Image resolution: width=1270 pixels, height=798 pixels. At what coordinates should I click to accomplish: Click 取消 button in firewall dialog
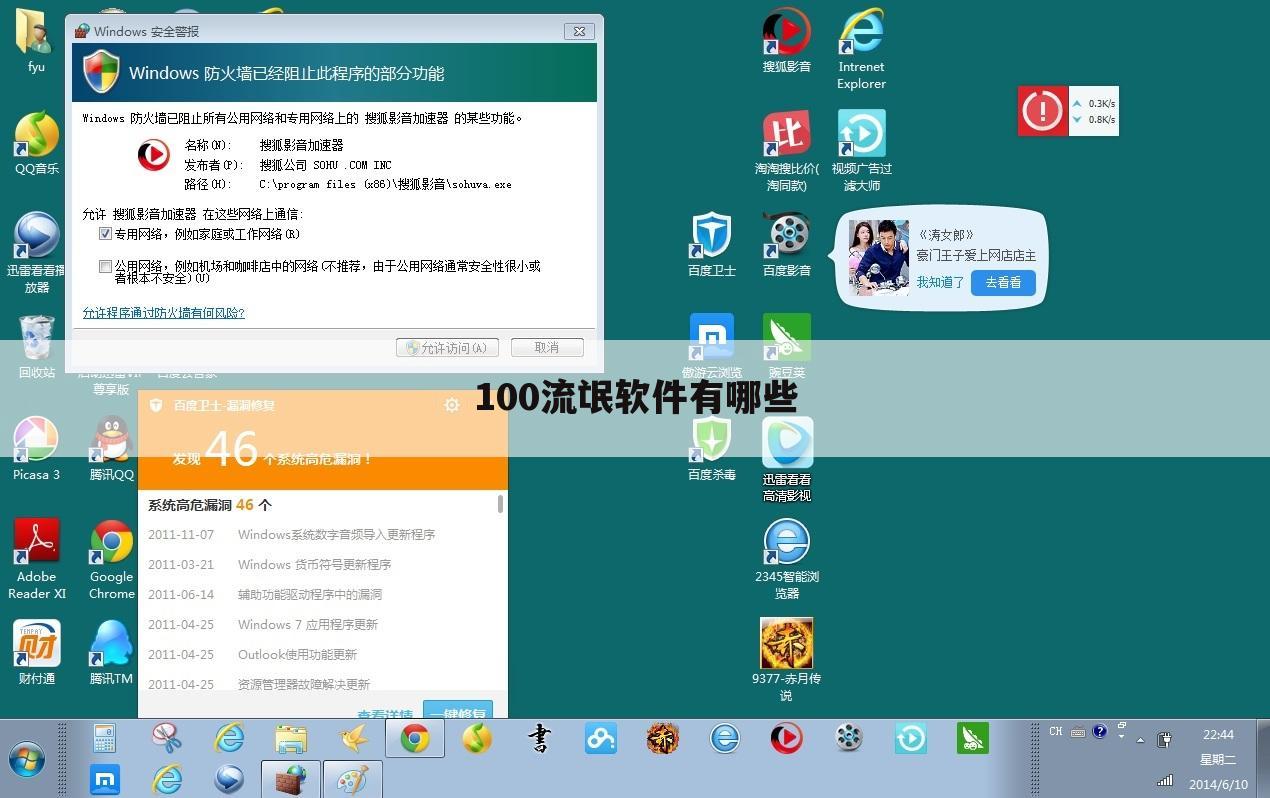click(547, 348)
